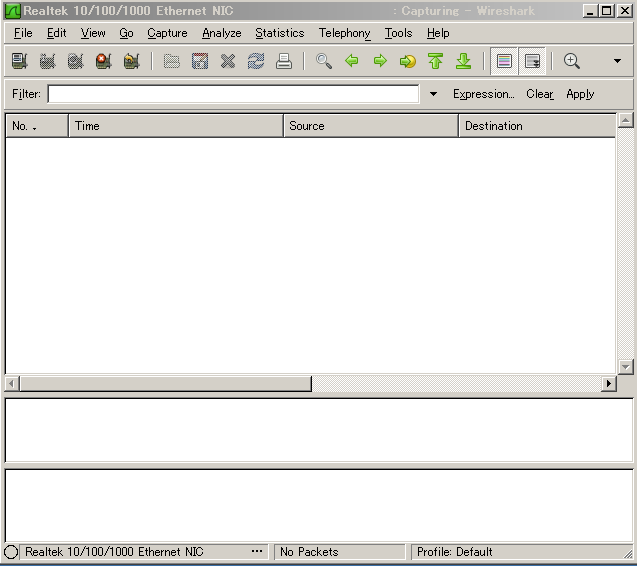Sort by the Time column header
Screen dimensions: 637x566
tap(176, 126)
